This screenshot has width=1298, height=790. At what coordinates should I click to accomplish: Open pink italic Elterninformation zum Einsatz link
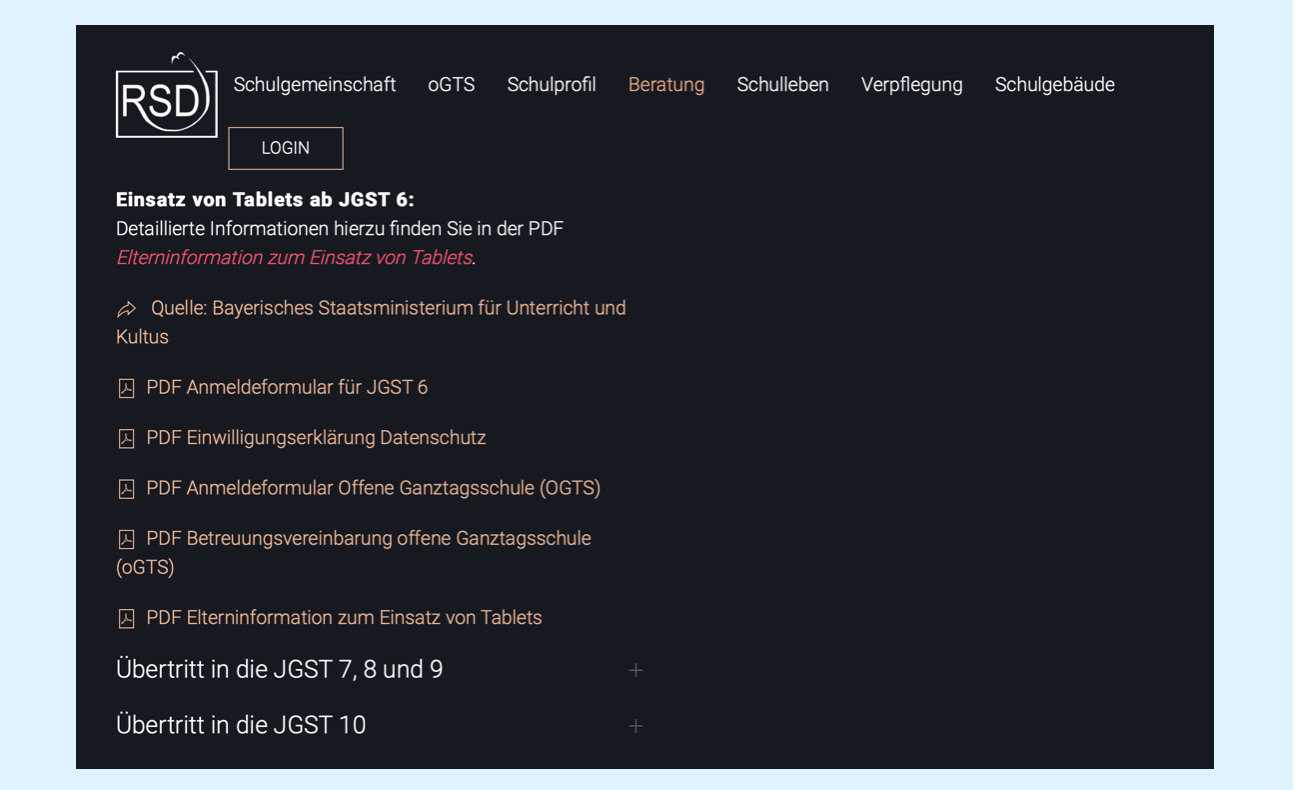click(x=294, y=258)
